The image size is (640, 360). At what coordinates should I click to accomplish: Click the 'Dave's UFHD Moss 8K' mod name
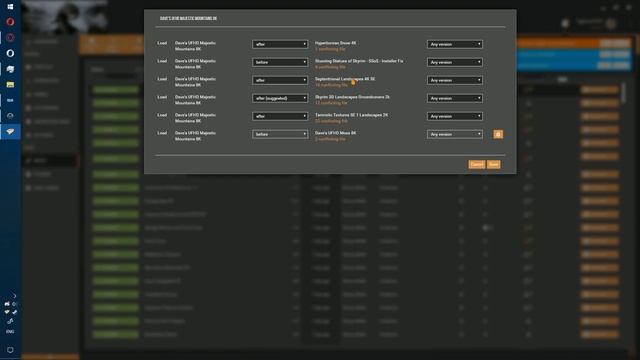[x=336, y=133]
